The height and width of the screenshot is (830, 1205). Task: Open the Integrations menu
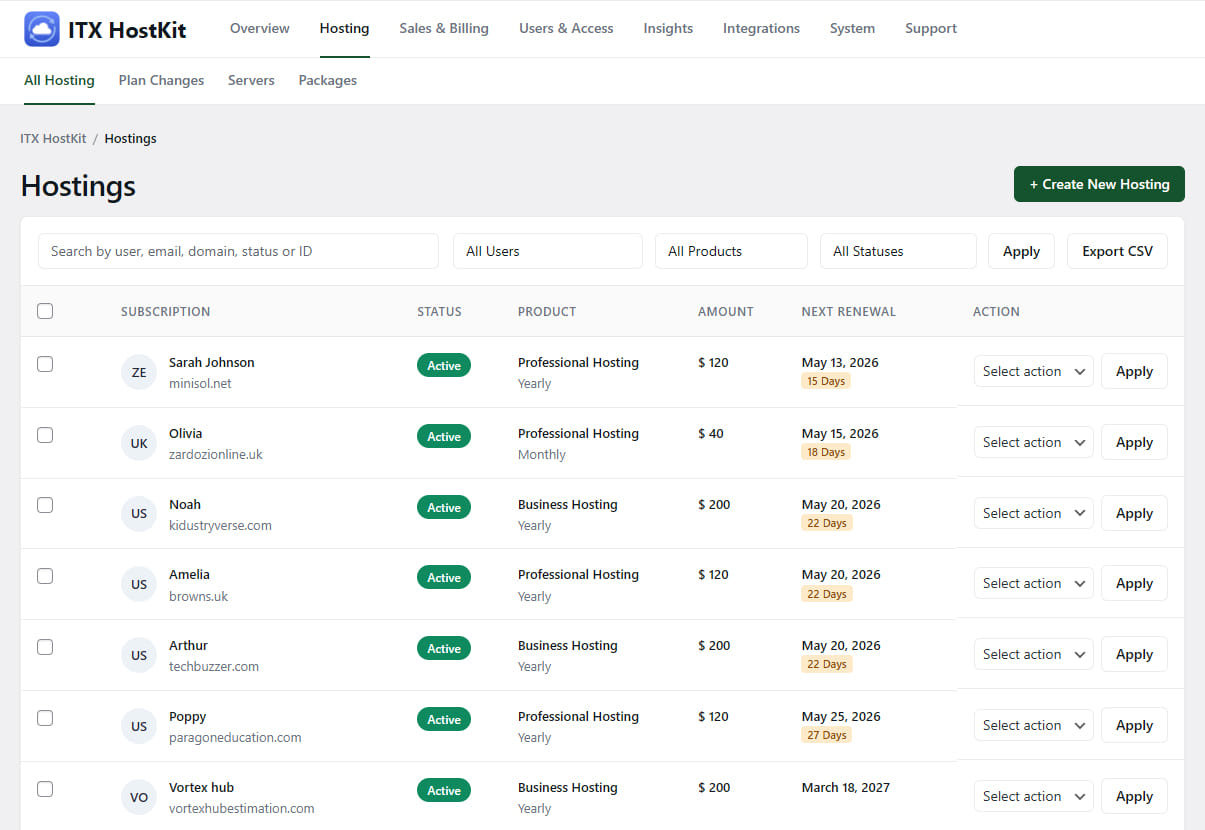[761, 28]
